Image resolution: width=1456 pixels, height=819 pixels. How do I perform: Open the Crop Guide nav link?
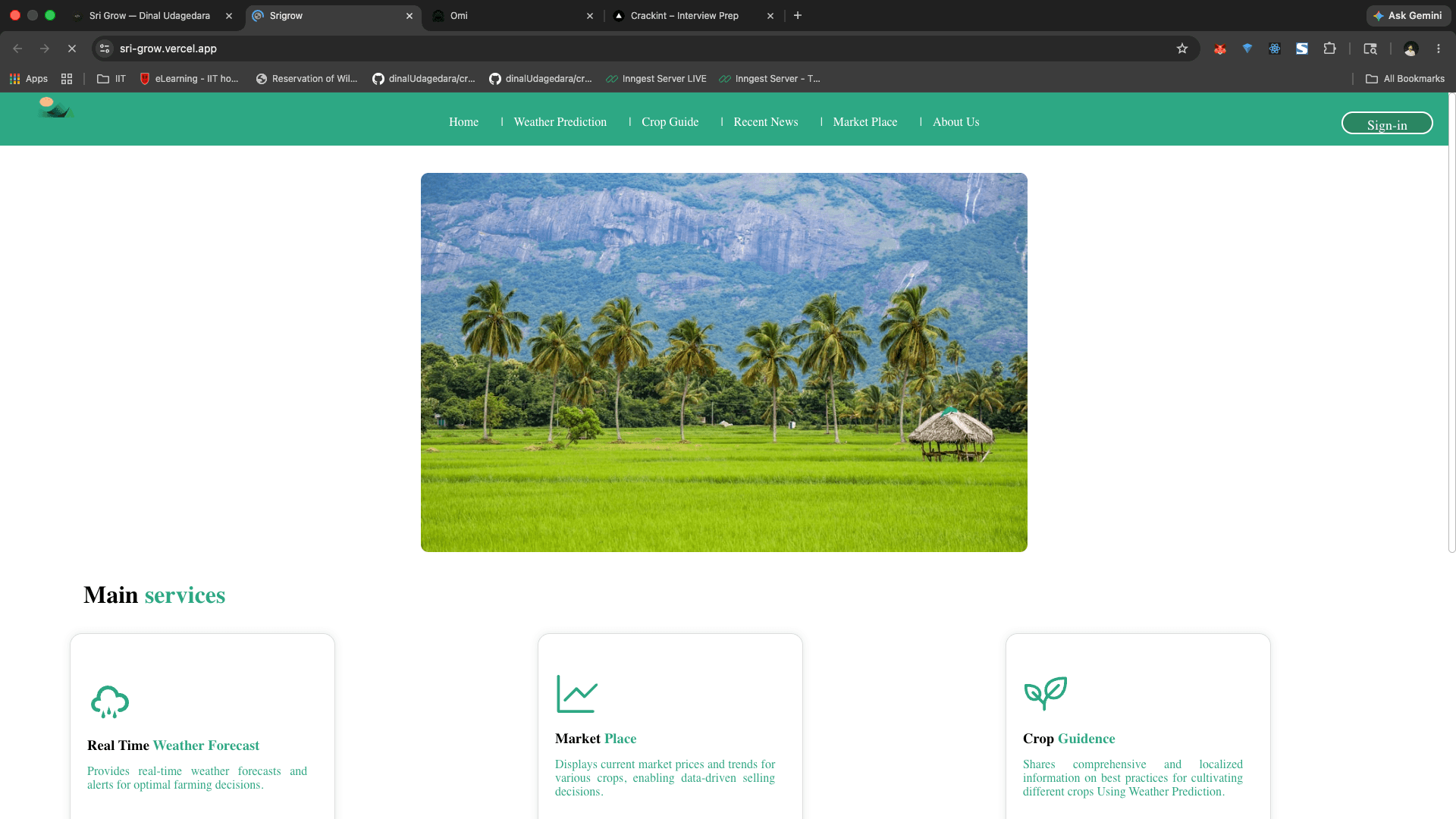(670, 122)
